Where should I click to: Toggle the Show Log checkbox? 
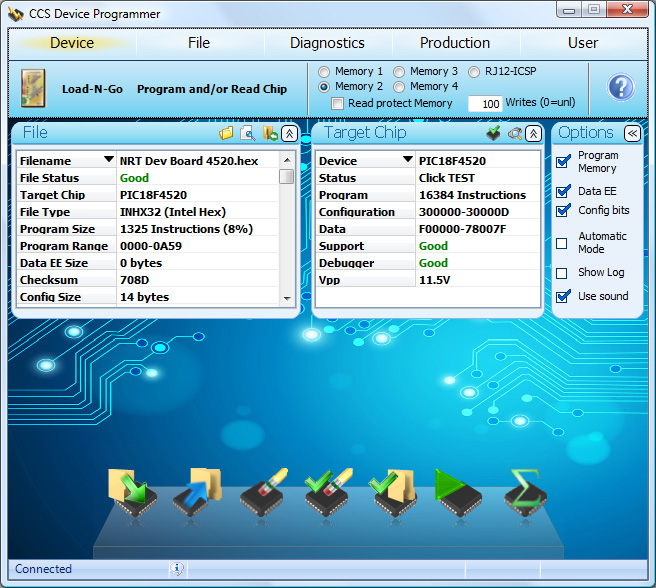point(562,273)
